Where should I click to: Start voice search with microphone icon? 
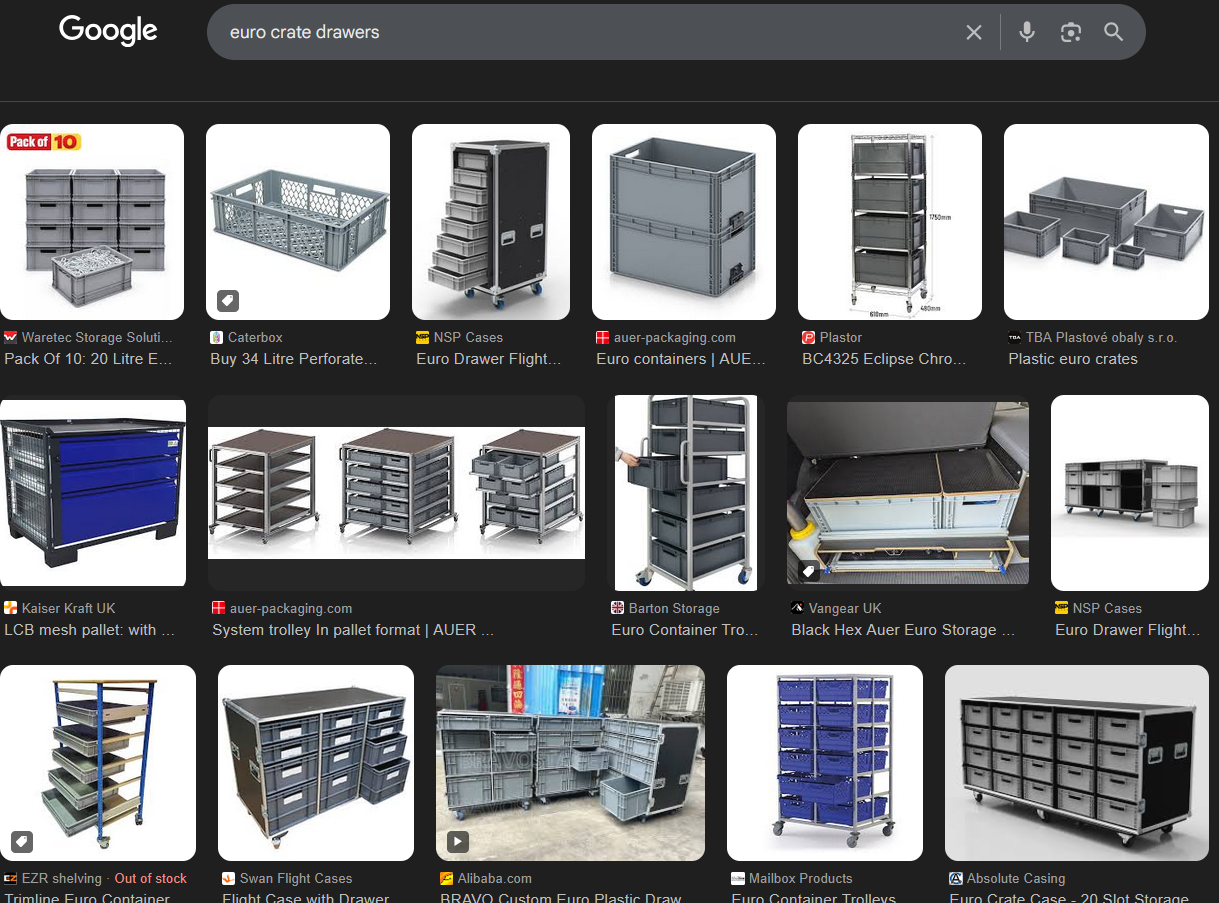(1026, 32)
